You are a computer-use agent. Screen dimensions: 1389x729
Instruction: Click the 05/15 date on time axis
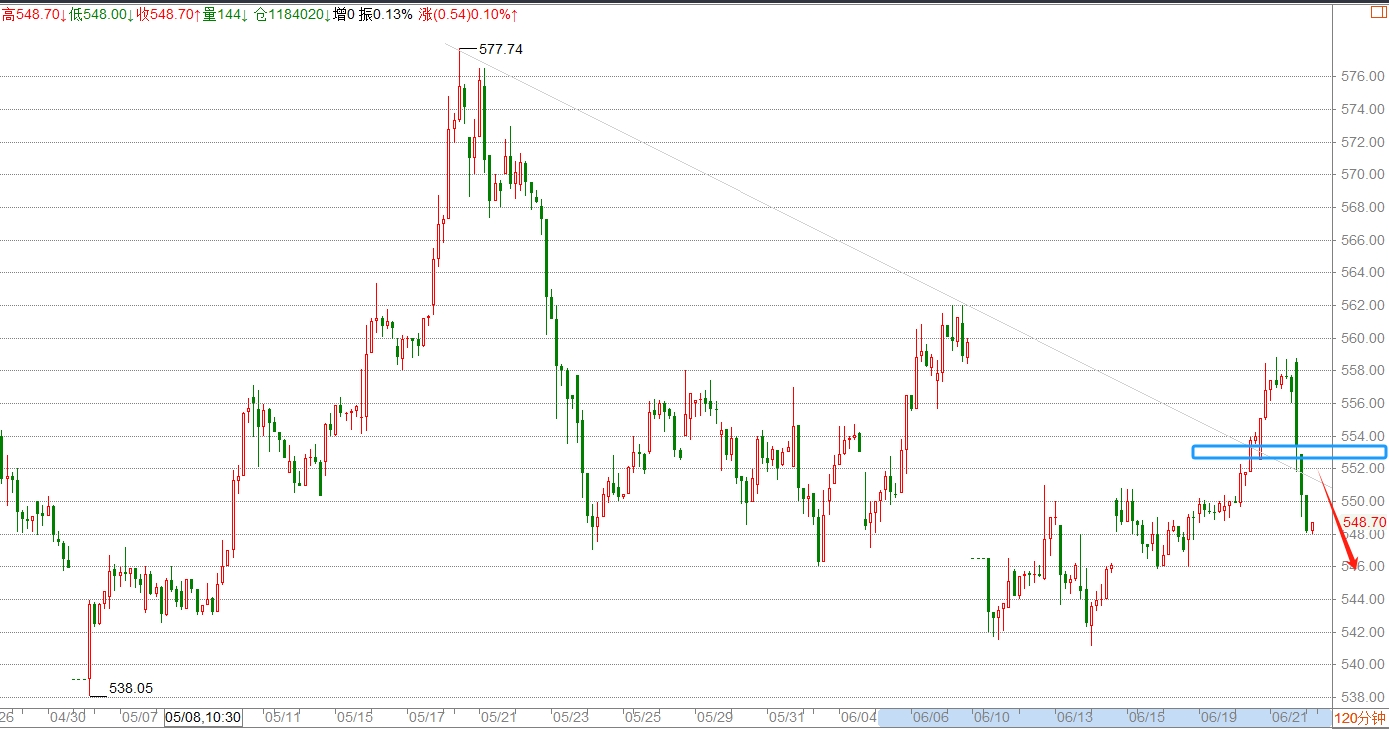coord(355,718)
